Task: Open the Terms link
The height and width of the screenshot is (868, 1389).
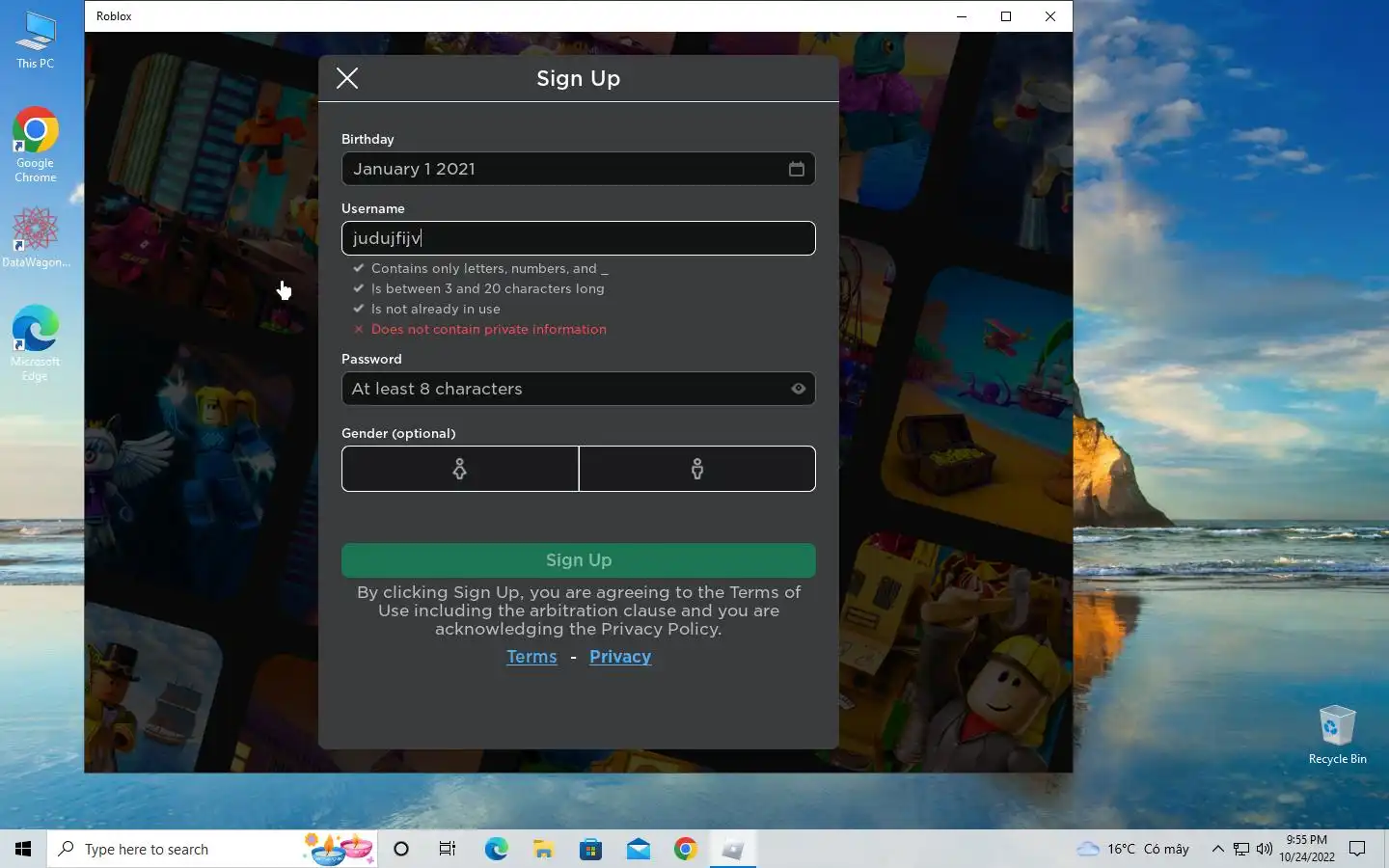Action: (x=531, y=657)
